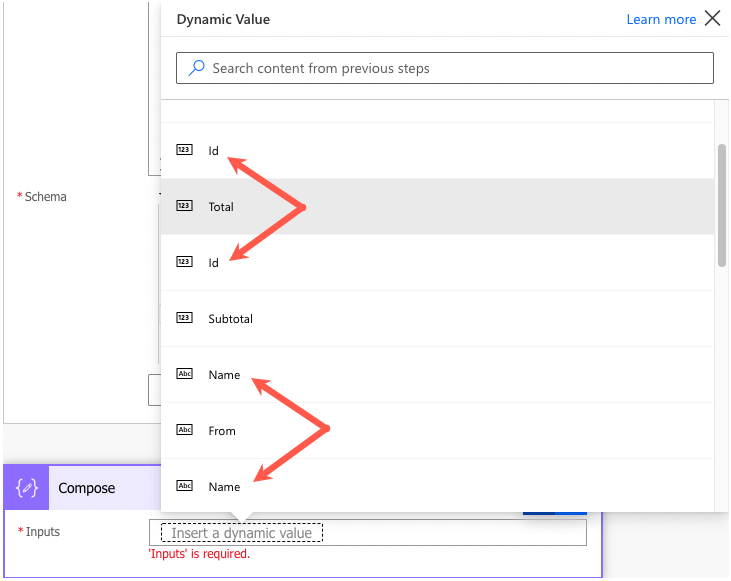
Task: Click the Abc icon of Name below From
Action: click(x=184, y=486)
